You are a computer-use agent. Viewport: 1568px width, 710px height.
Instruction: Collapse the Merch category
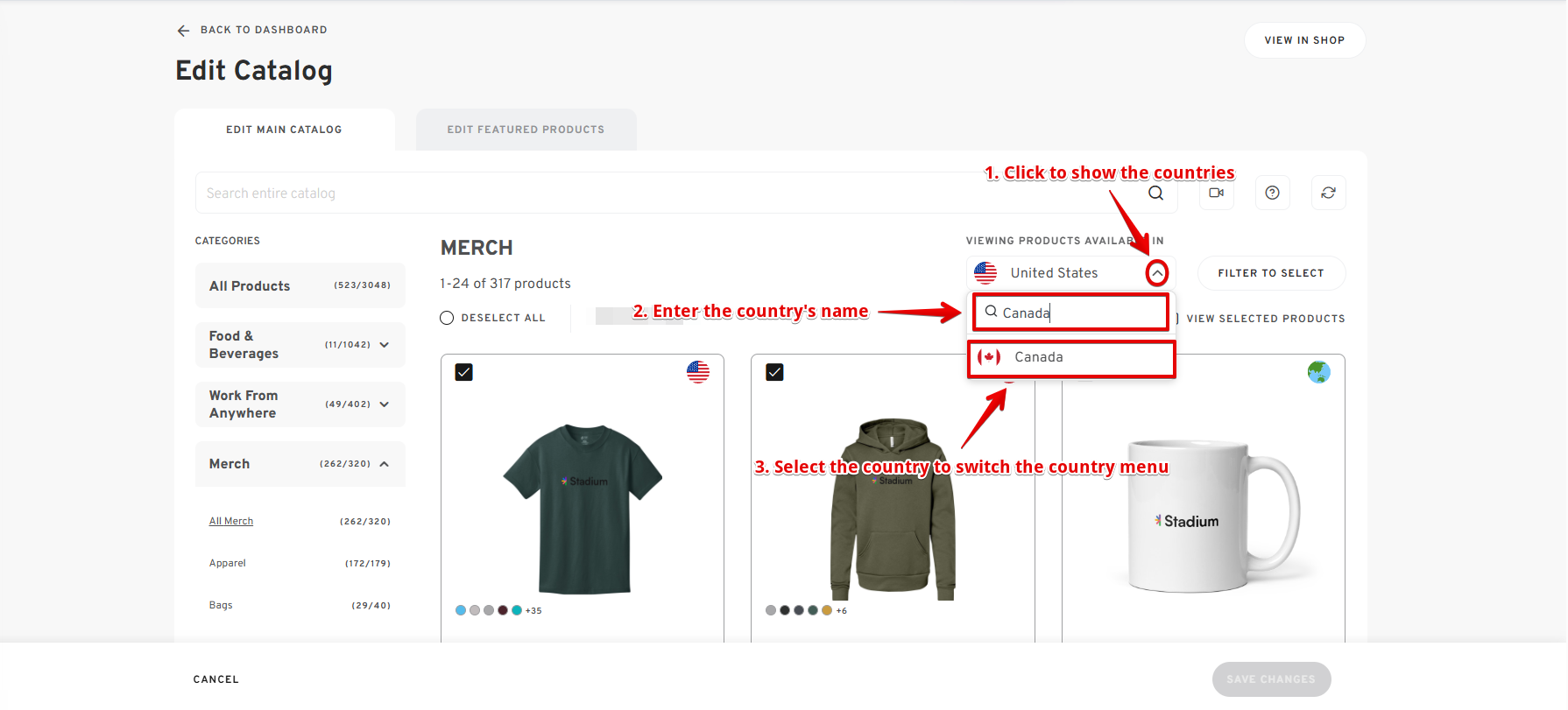click(x=385, y=464)
